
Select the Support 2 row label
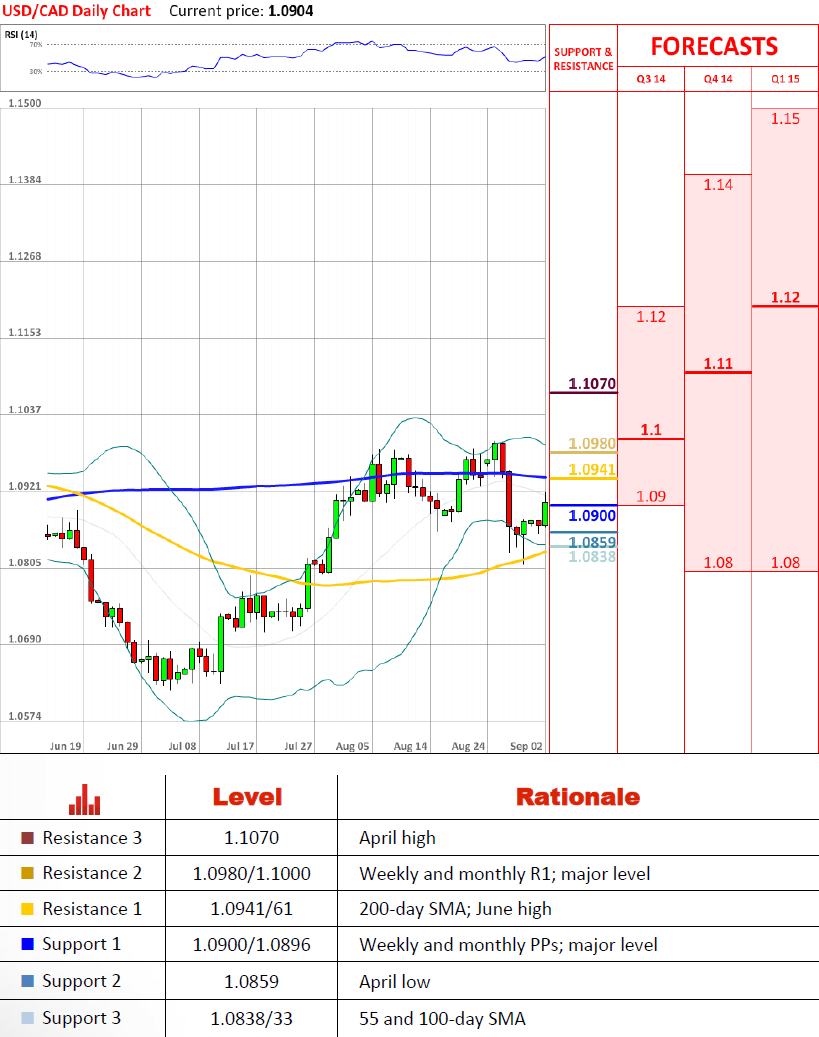(x=82, y=981)
